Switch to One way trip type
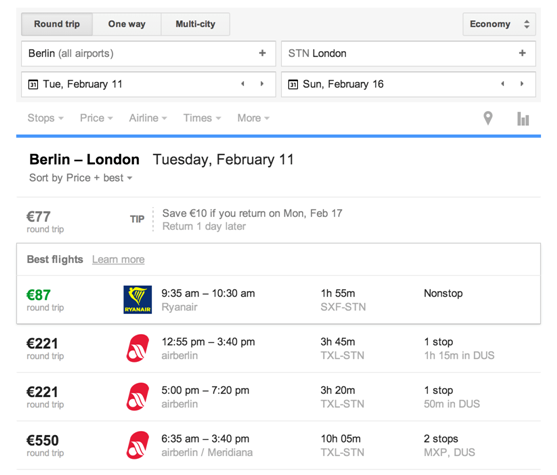This screenshot has height=475, width=557. tap(127, 24)
